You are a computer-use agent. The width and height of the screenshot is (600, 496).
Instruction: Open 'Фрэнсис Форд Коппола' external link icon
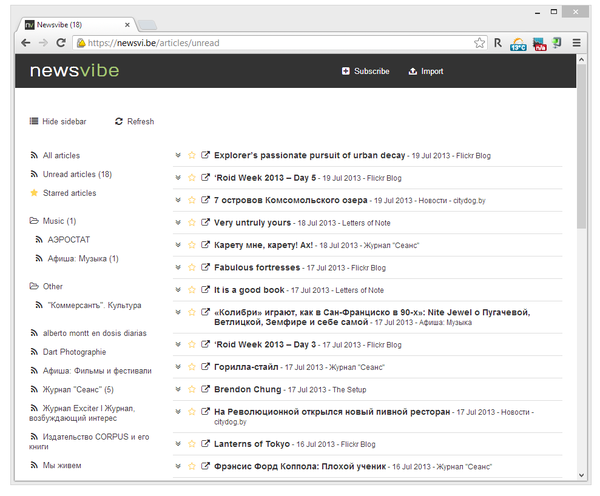point(205,466)
